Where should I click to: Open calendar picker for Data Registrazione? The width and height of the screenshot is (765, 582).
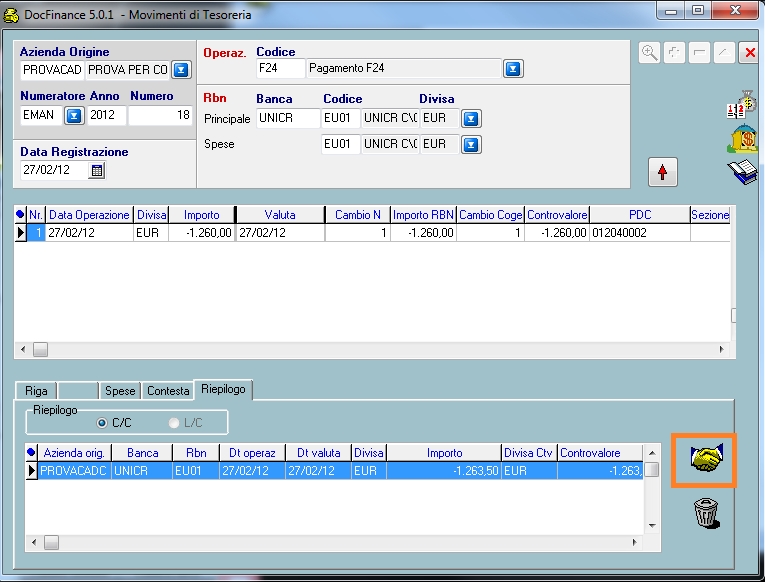(97, 170)
